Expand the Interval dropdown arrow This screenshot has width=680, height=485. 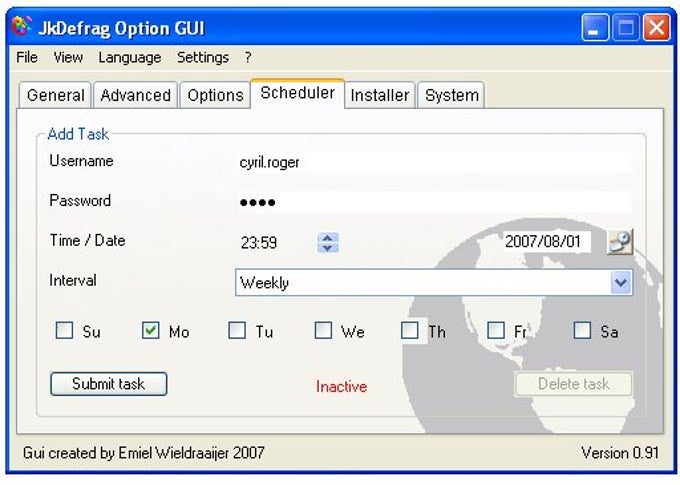point(621,282)
